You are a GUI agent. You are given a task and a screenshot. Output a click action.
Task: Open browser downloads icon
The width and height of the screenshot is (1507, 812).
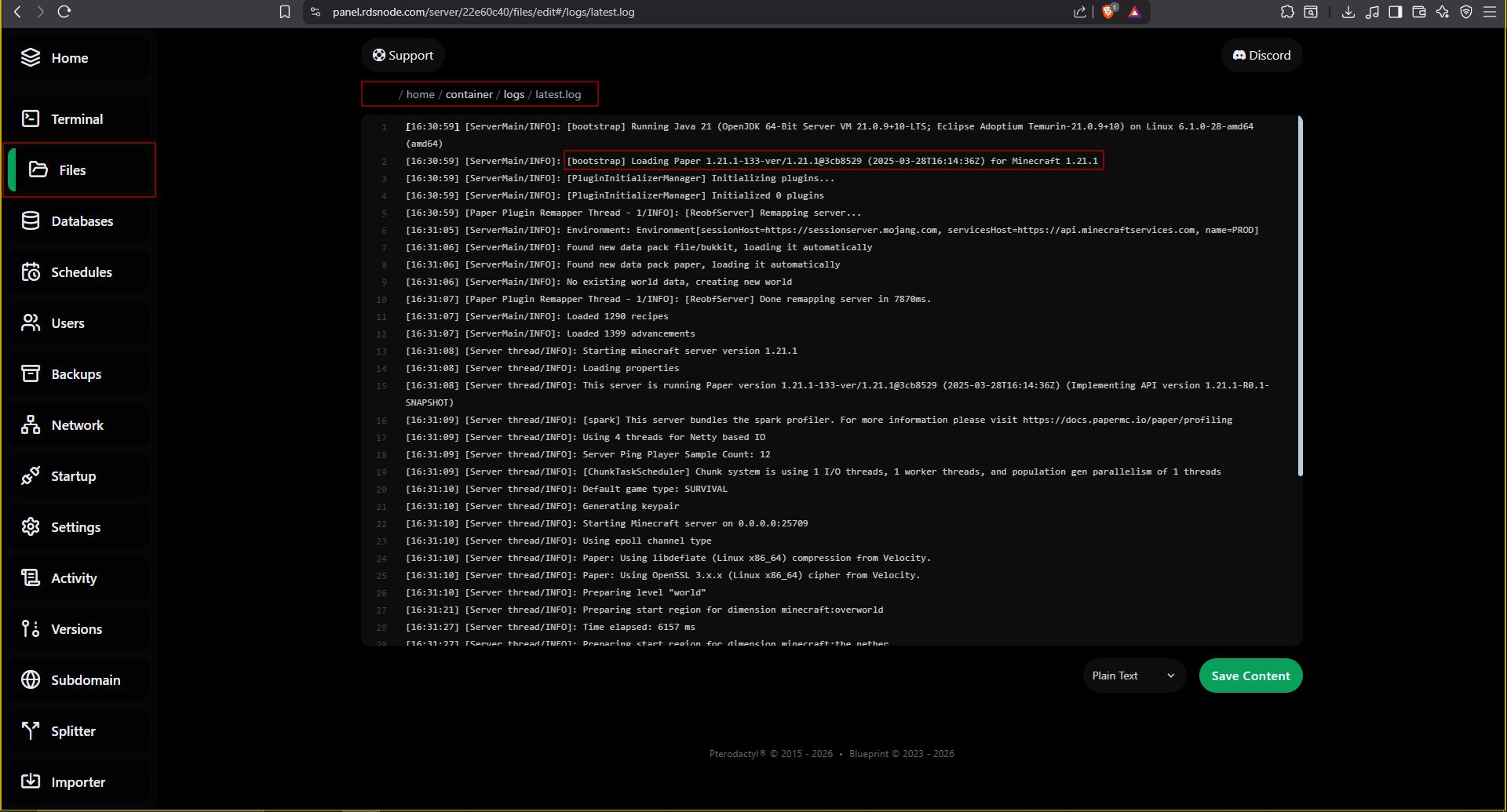coord(1348,12)
